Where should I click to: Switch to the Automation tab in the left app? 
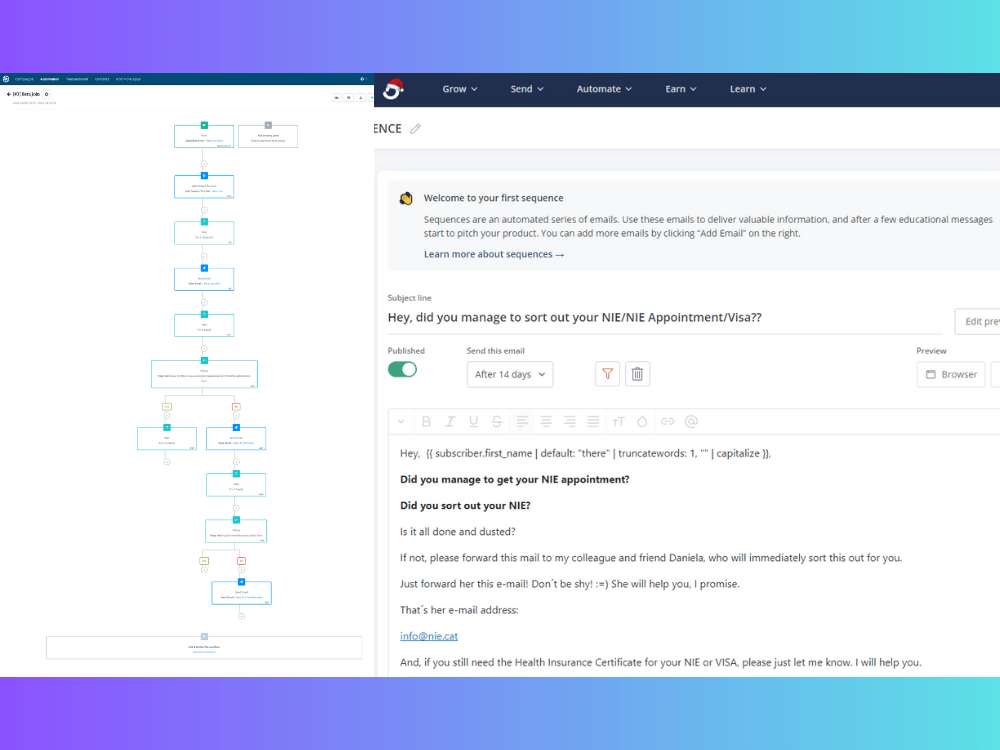[48, 78]
